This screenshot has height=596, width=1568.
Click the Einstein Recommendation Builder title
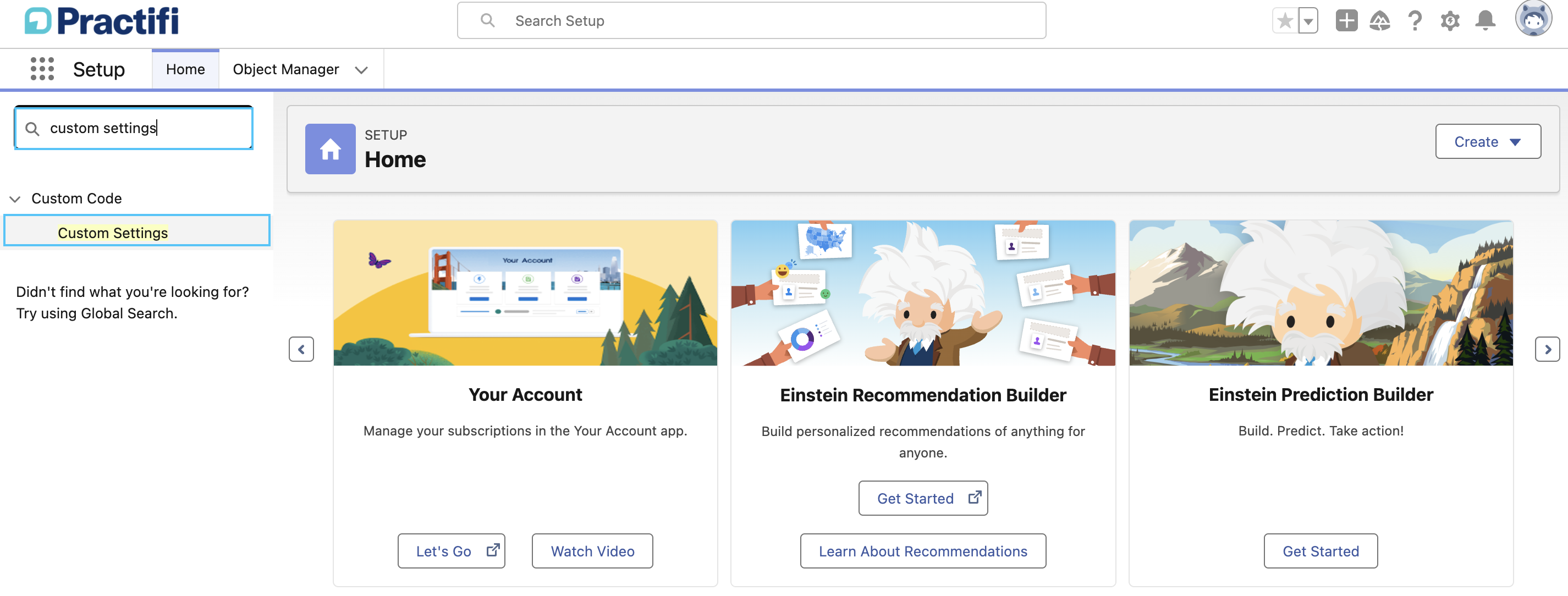coord(923,395)
